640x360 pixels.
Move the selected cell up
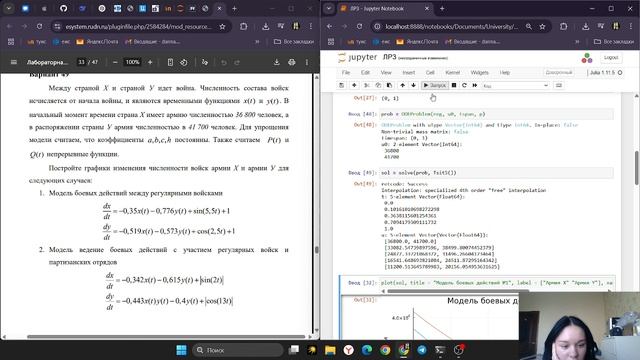pyautogui.click(x=402, y=85)
